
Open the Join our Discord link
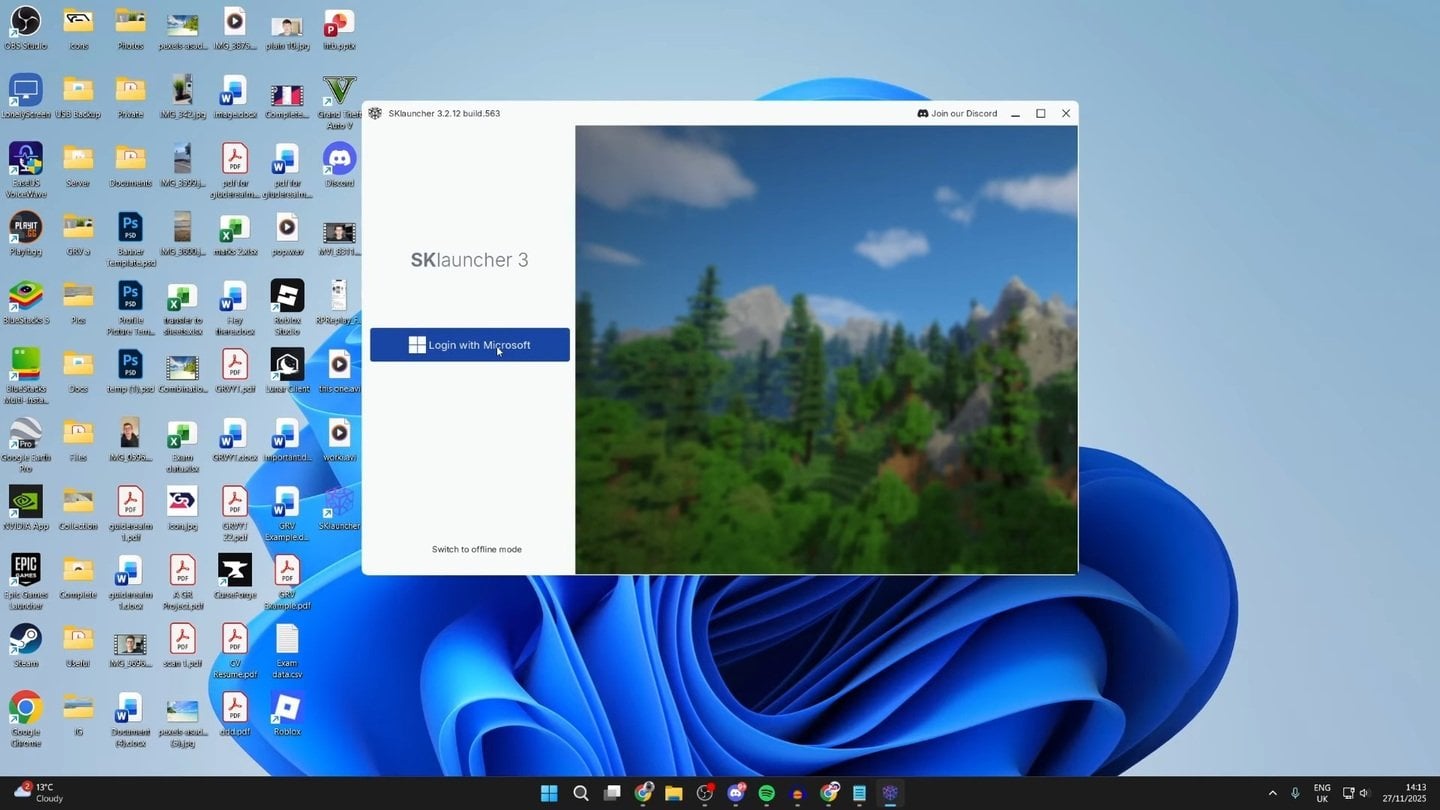[957, 114]
